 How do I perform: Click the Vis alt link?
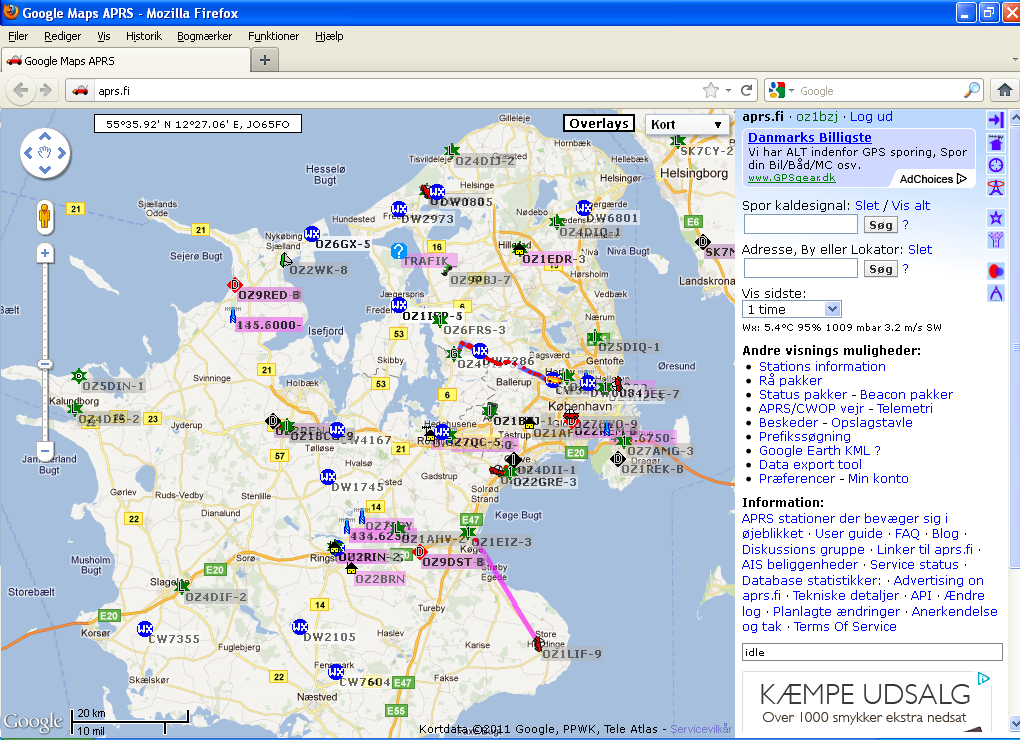911,205
